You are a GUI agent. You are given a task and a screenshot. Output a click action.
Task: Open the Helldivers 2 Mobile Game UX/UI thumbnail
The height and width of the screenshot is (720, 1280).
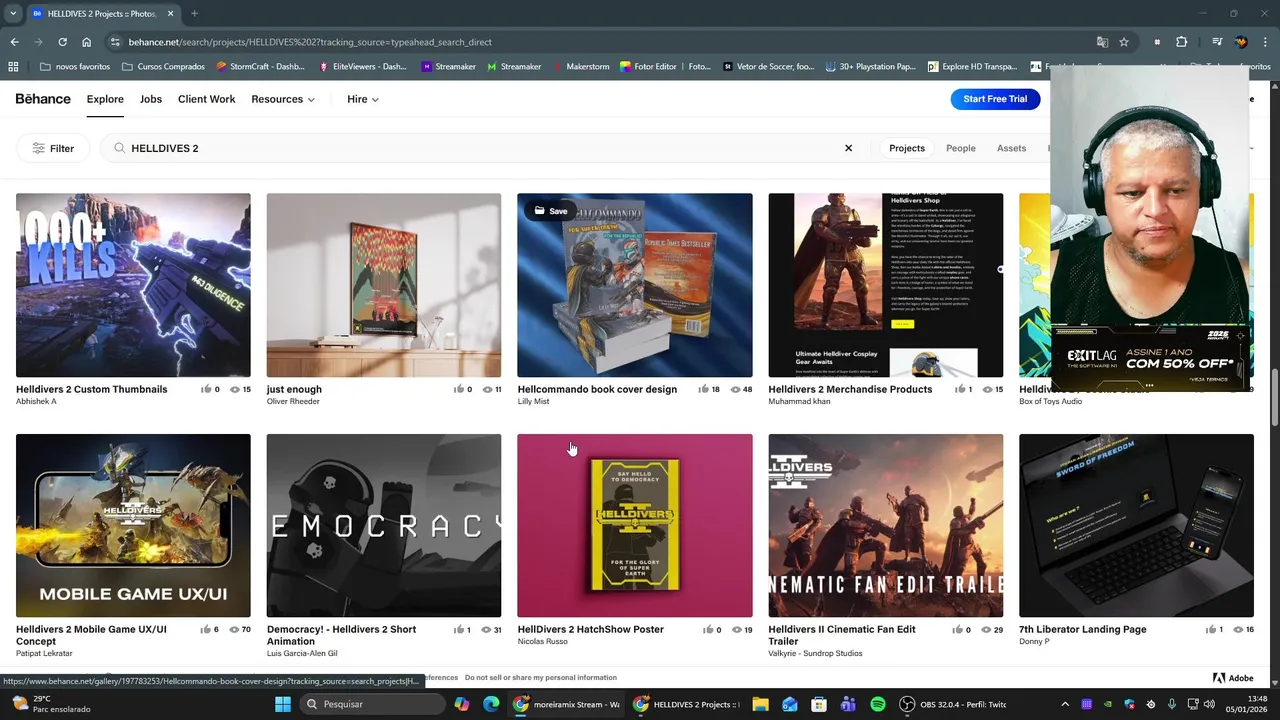point(133,525)
